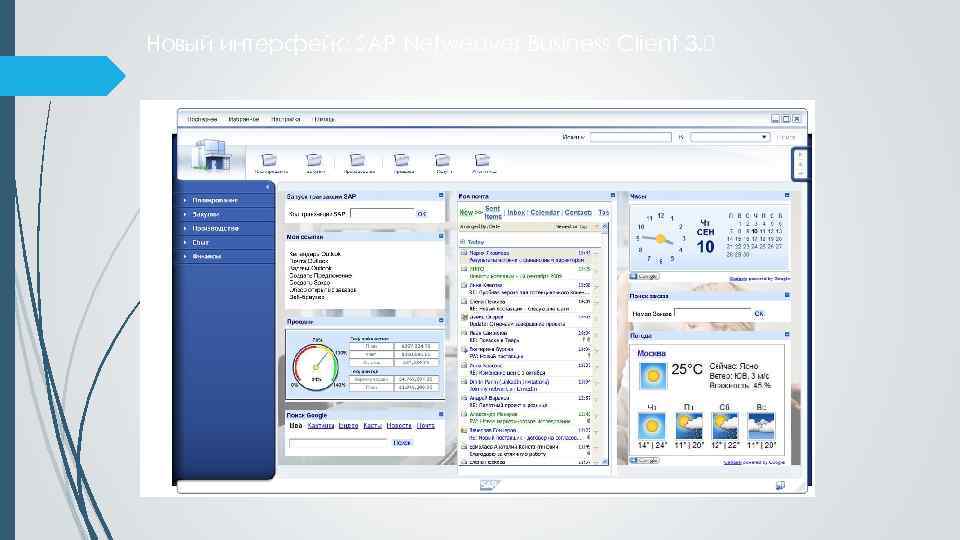Click the analog clock face
Image resolution: width=960 pixels, height=540 pixels.
(x=660, y=238)
